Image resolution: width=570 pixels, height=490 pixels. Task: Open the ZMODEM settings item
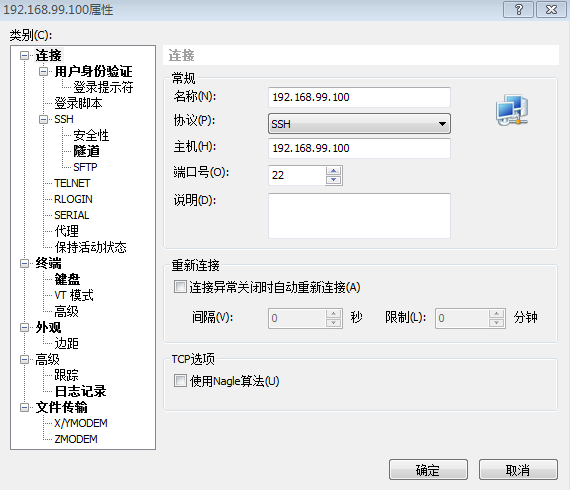point(76,439)
